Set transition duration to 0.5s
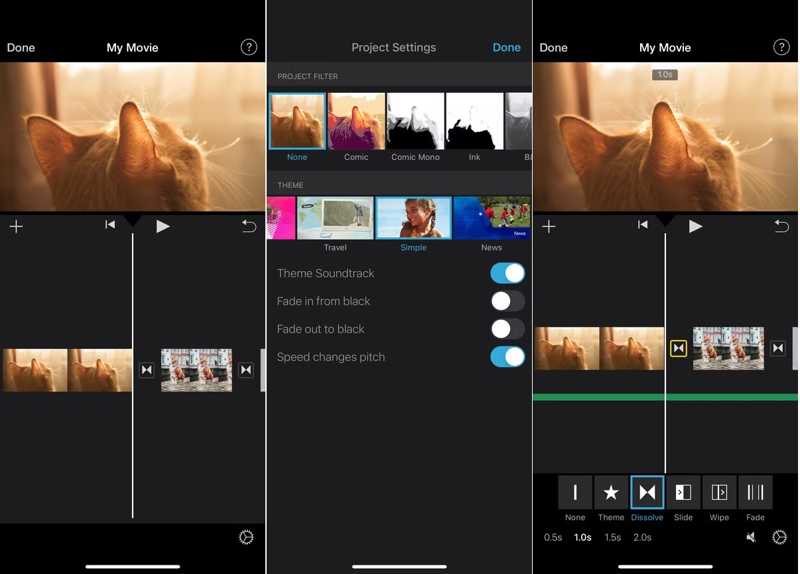 (553, 537)
